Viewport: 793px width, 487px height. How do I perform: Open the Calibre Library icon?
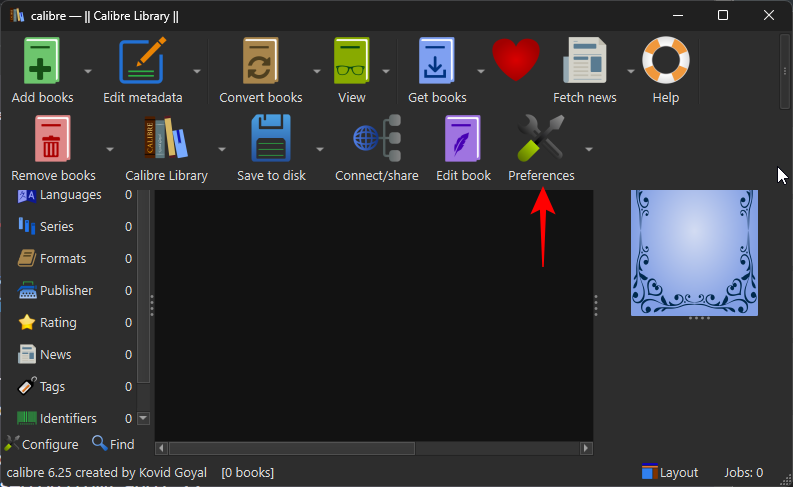[x=166, y=138]
